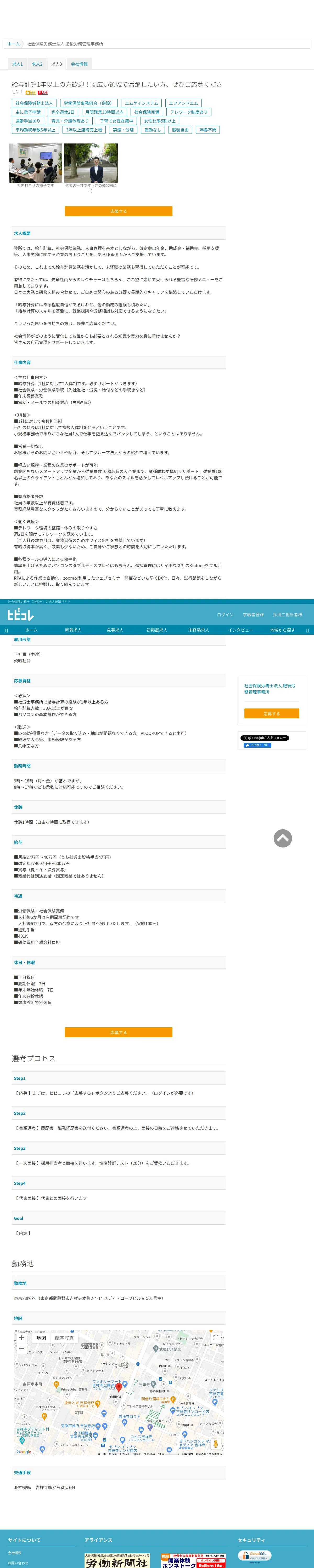
Task: Click the 社会保険労務士法人 tag
Action: click(x=34, y=103)
